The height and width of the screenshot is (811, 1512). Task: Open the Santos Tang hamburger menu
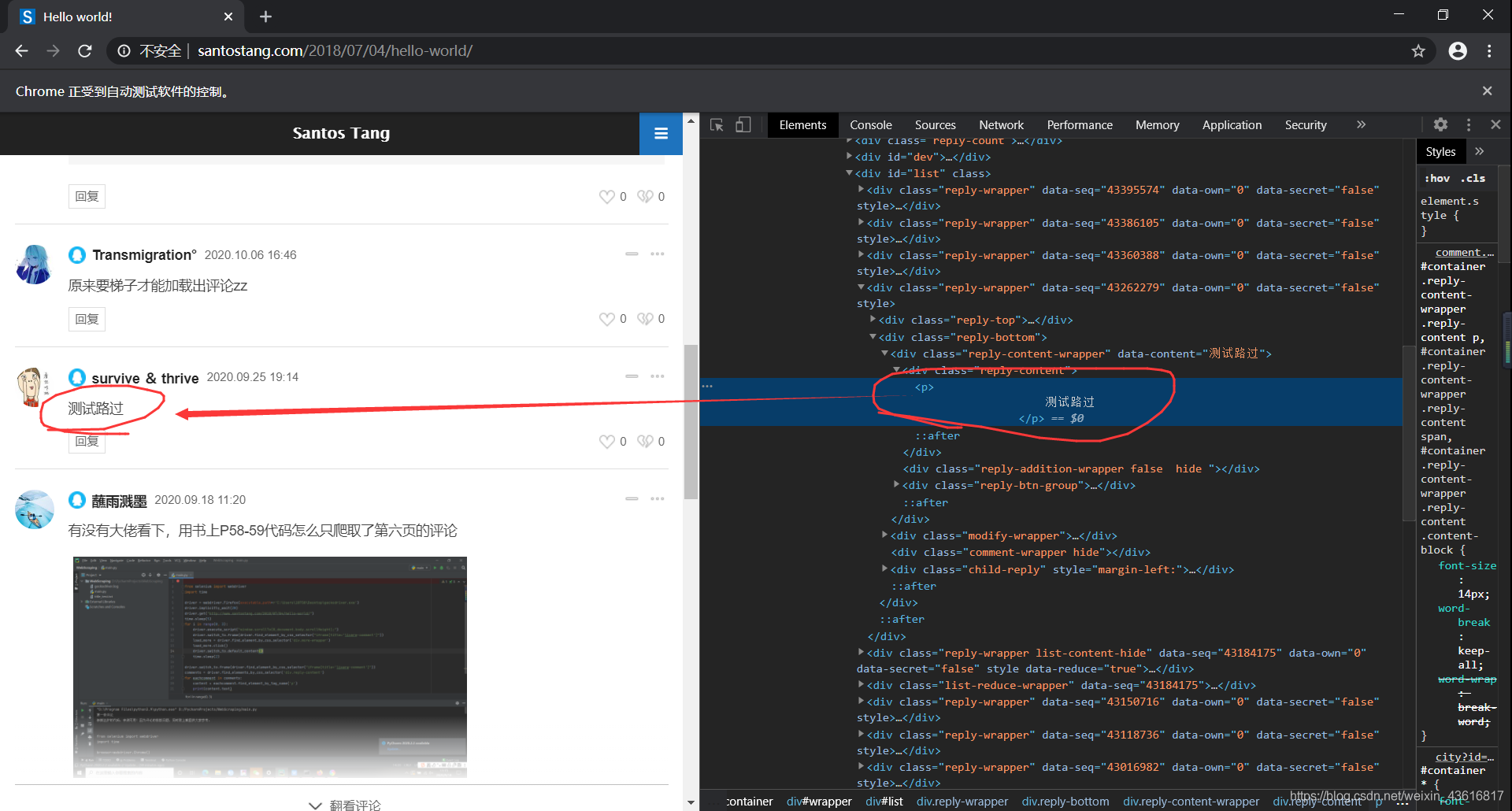(661, 134)
